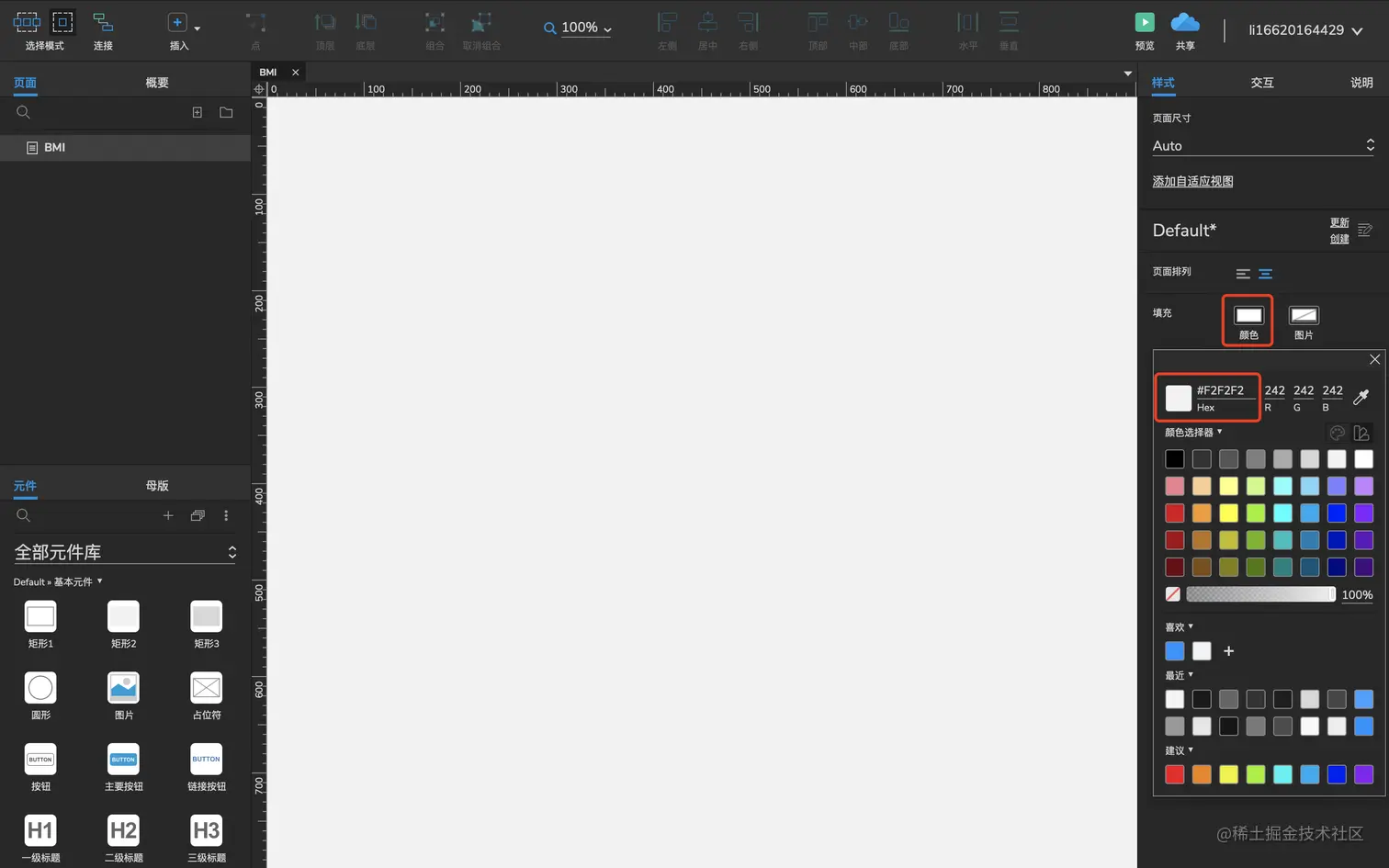
Task: Click the 更新 update style link
Action: click(1339, 223)
